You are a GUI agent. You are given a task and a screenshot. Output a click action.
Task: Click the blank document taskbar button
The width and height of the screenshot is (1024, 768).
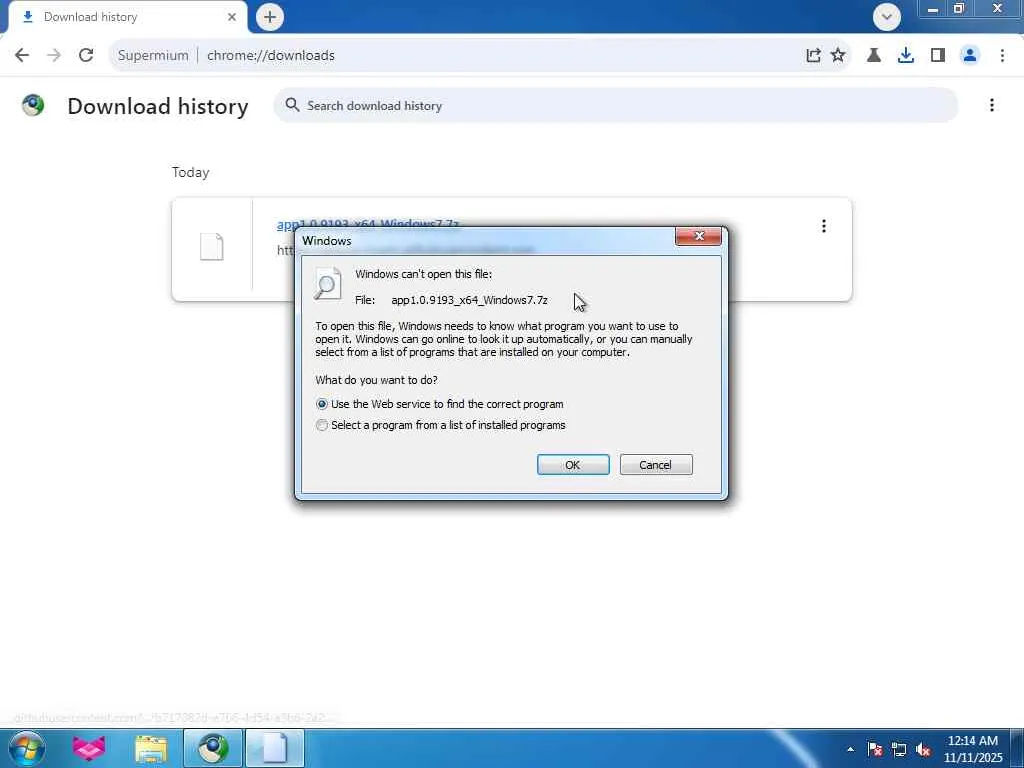click(x=275, y=748)
